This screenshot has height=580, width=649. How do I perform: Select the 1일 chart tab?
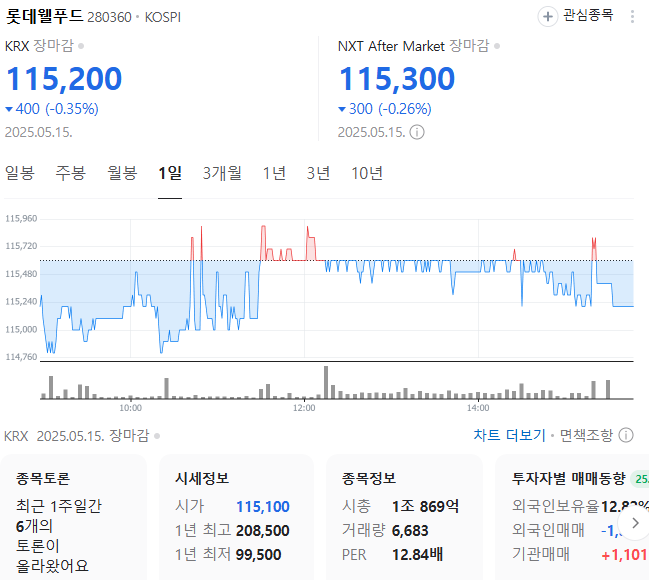pyautogui.click(x=170, y=173)
